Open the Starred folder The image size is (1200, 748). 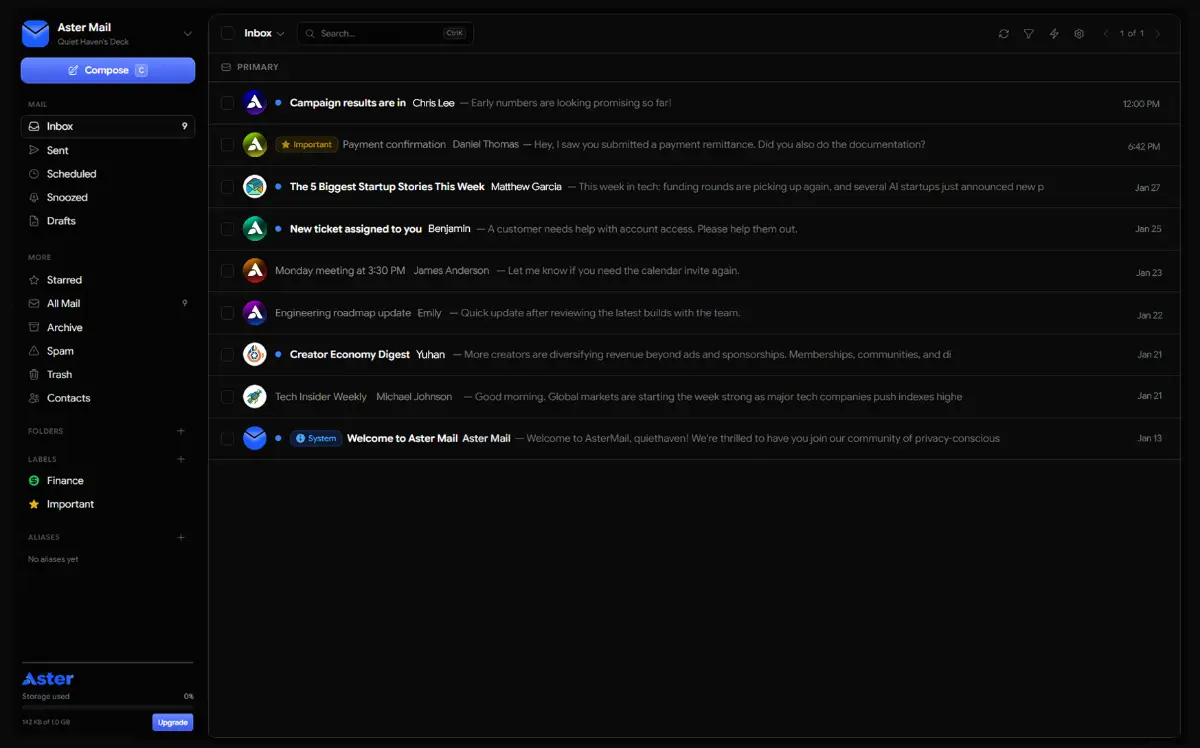pyautogui.click(x=108, y=280)
